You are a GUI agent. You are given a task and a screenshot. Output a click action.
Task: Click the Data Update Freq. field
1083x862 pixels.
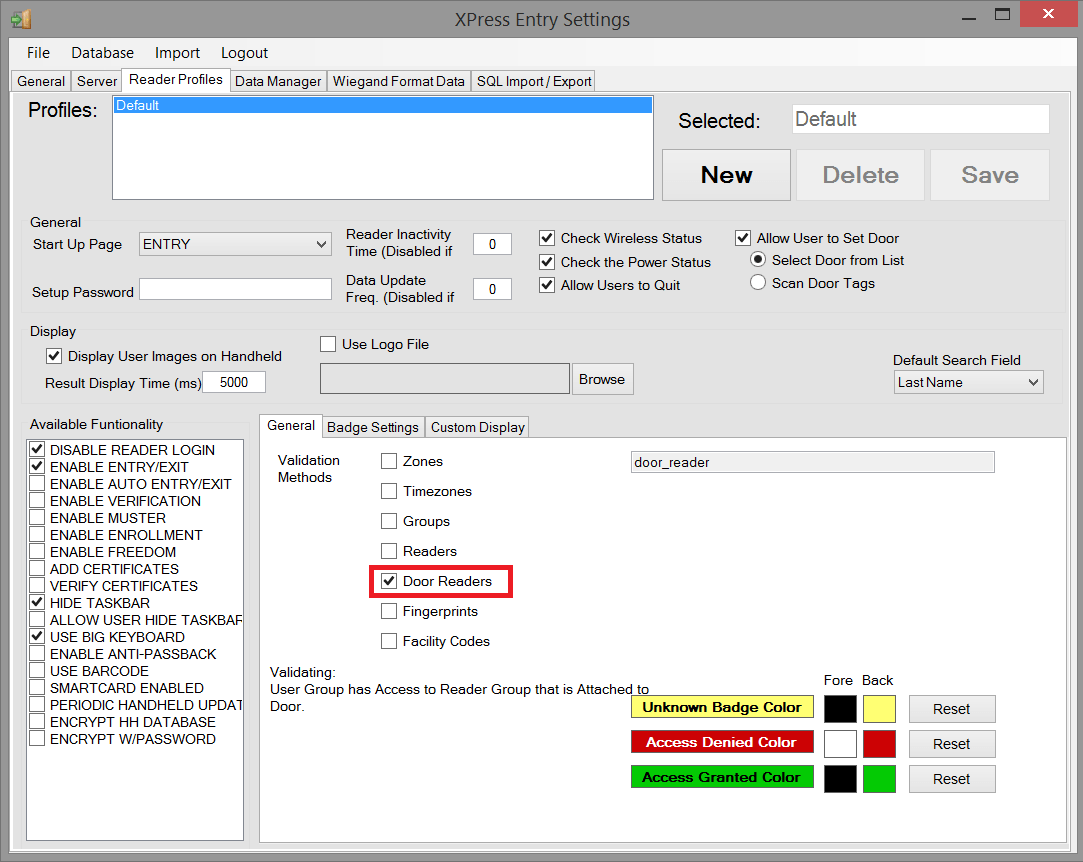492,289
